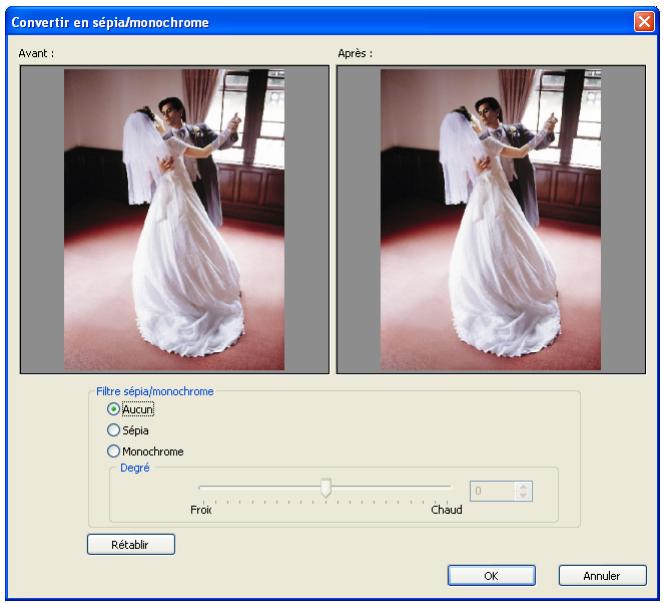Image resolution: width=664 pixels, height=603 pixels.
Task: Increase Degré value with up arrow
Action: click(x=524, y=487)
